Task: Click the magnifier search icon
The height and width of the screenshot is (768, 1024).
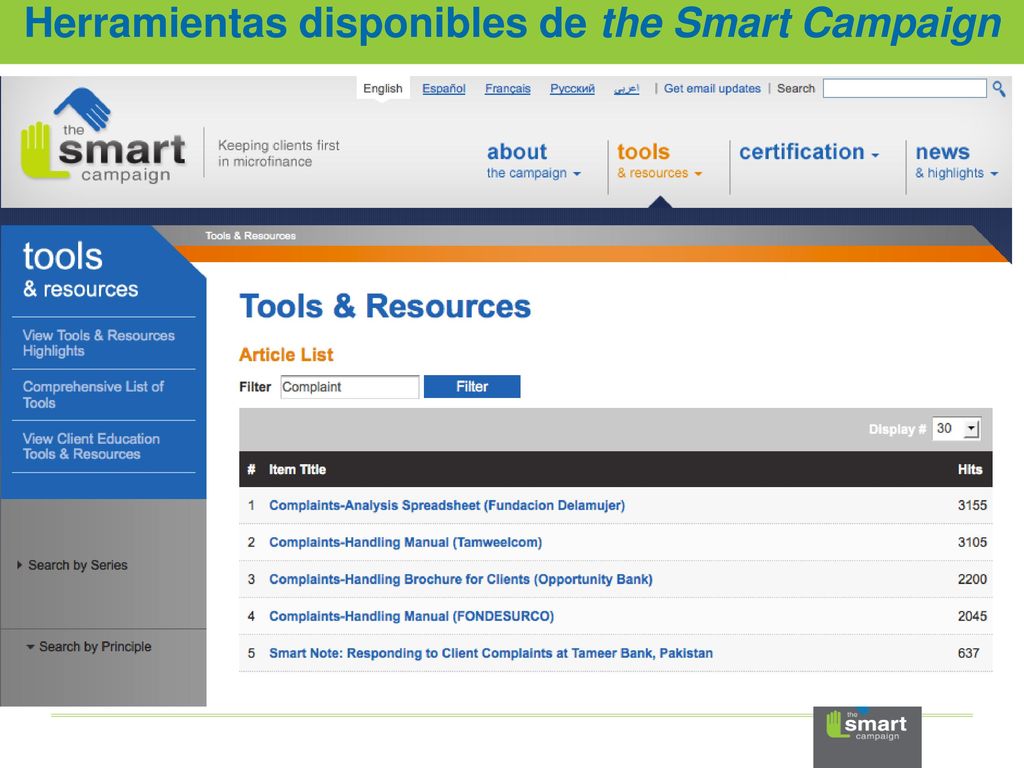Action: click(x=999, y=88)
